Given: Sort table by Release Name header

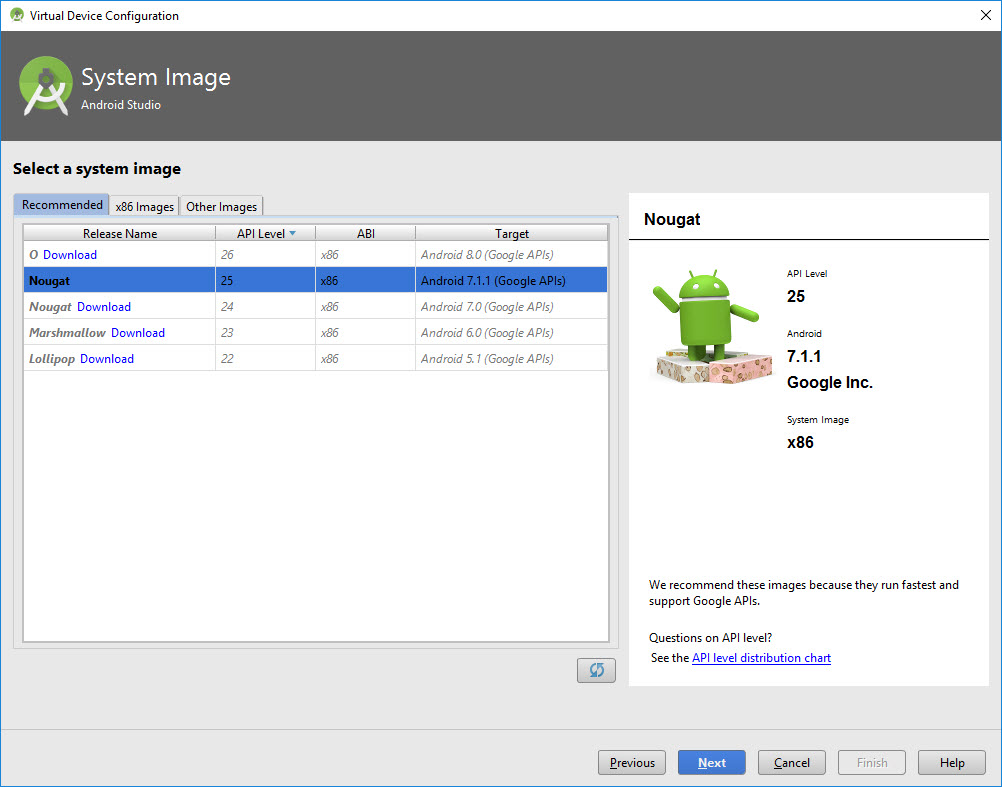Looking at the screenshot, I should tap(120, 234).
